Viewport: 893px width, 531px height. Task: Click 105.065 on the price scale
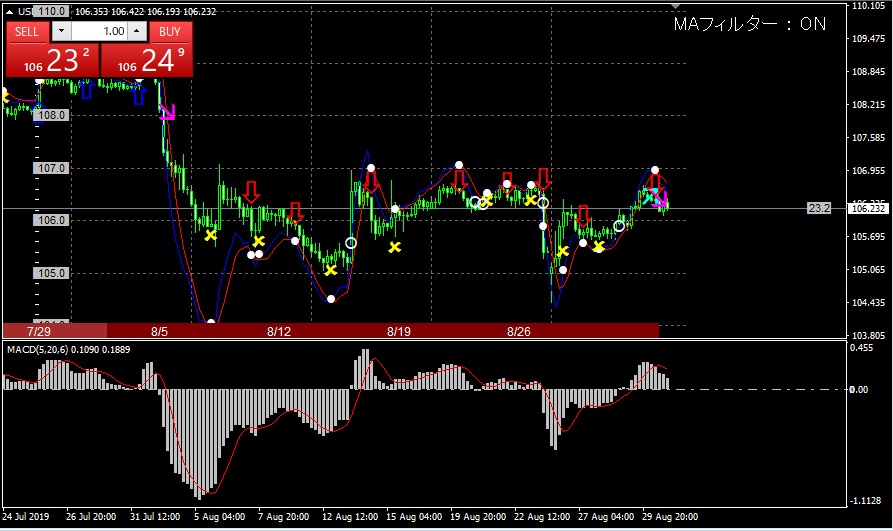tap(869, 269)
